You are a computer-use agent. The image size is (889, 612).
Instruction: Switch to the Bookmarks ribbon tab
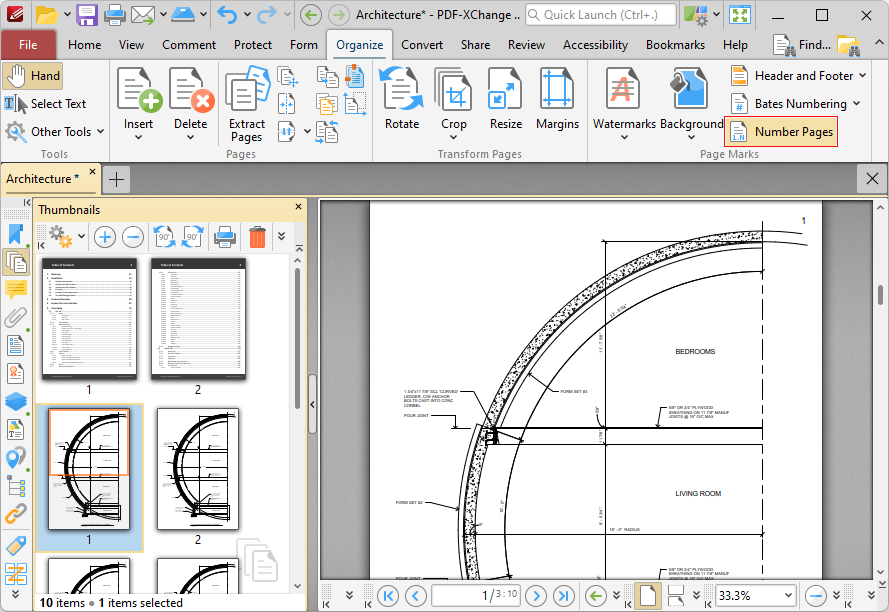coord(675,45)
